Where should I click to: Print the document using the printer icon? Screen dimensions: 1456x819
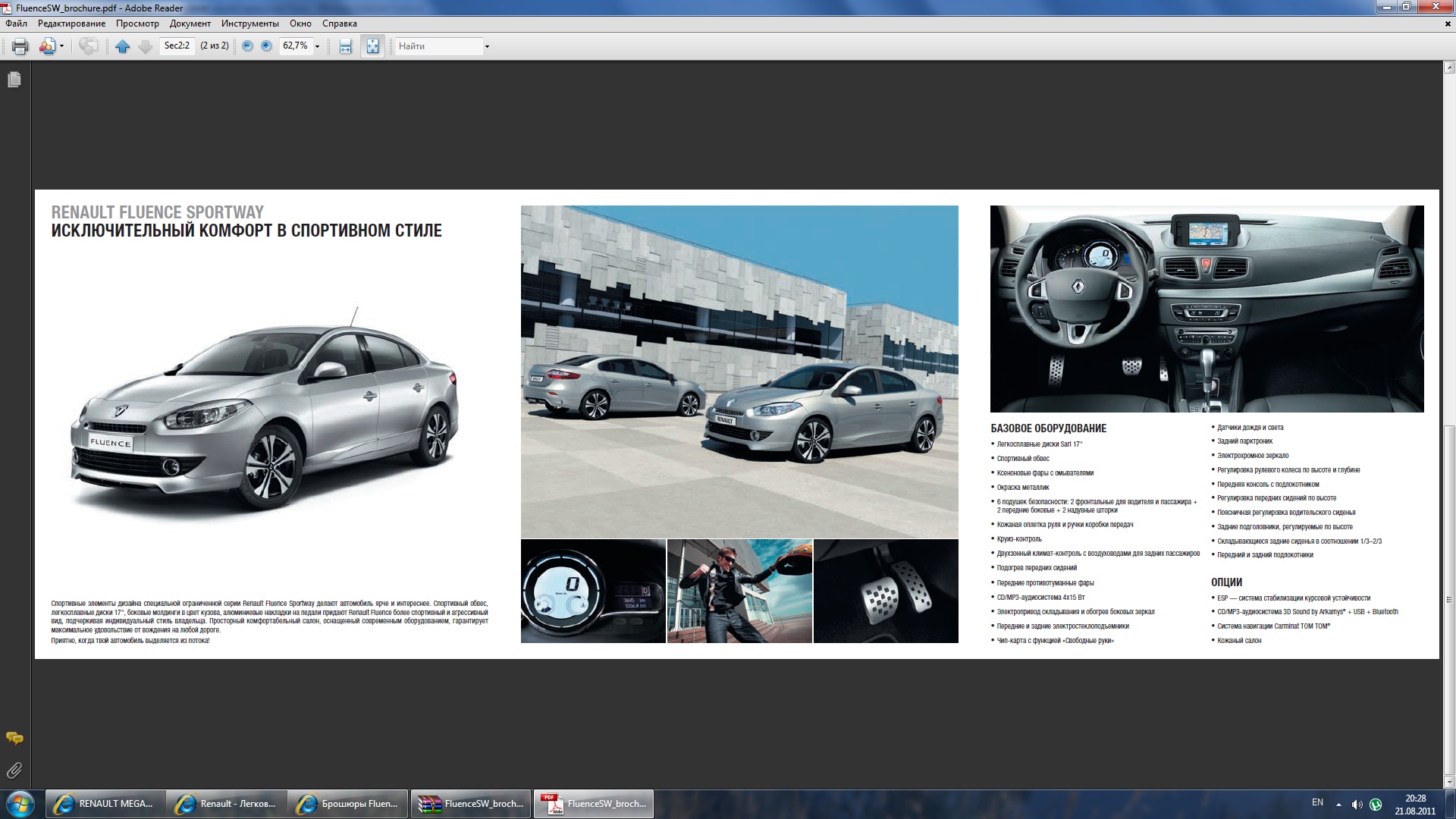point(20,46)
